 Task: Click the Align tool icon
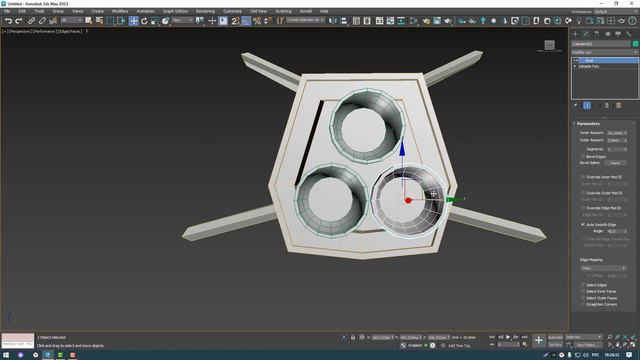tap(344, 21)
